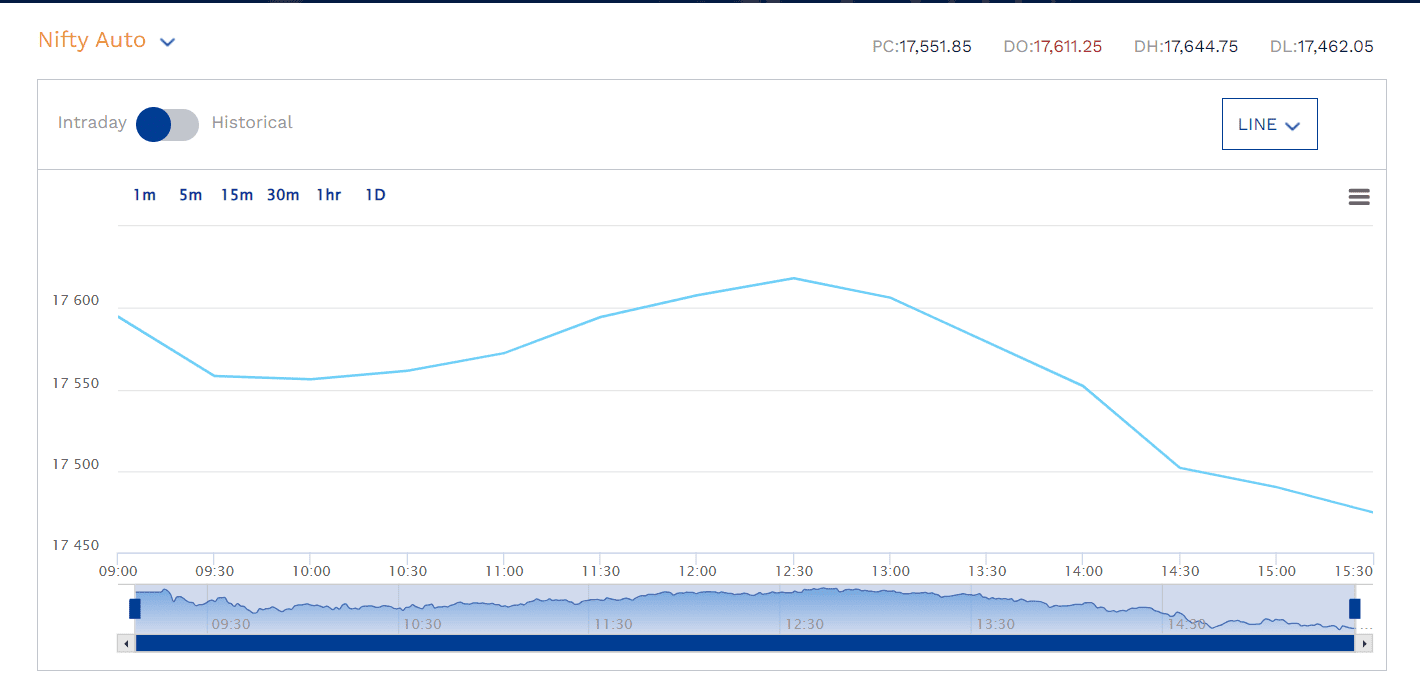1420x679 pixels.
Task: Expand the Nifty Auto index chevron
Action: point(168,42)
